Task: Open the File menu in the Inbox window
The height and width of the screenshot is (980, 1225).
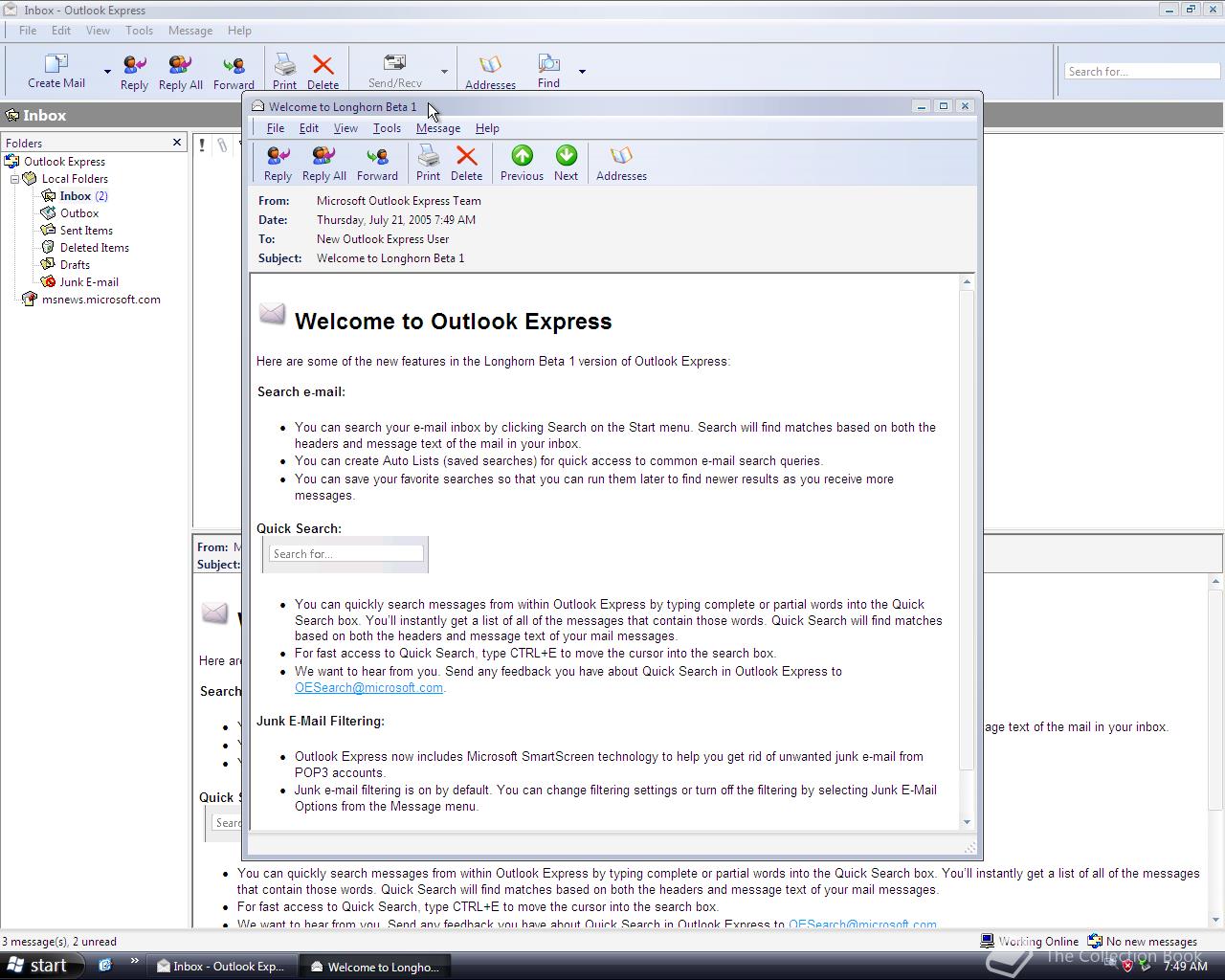Action: 28,31
